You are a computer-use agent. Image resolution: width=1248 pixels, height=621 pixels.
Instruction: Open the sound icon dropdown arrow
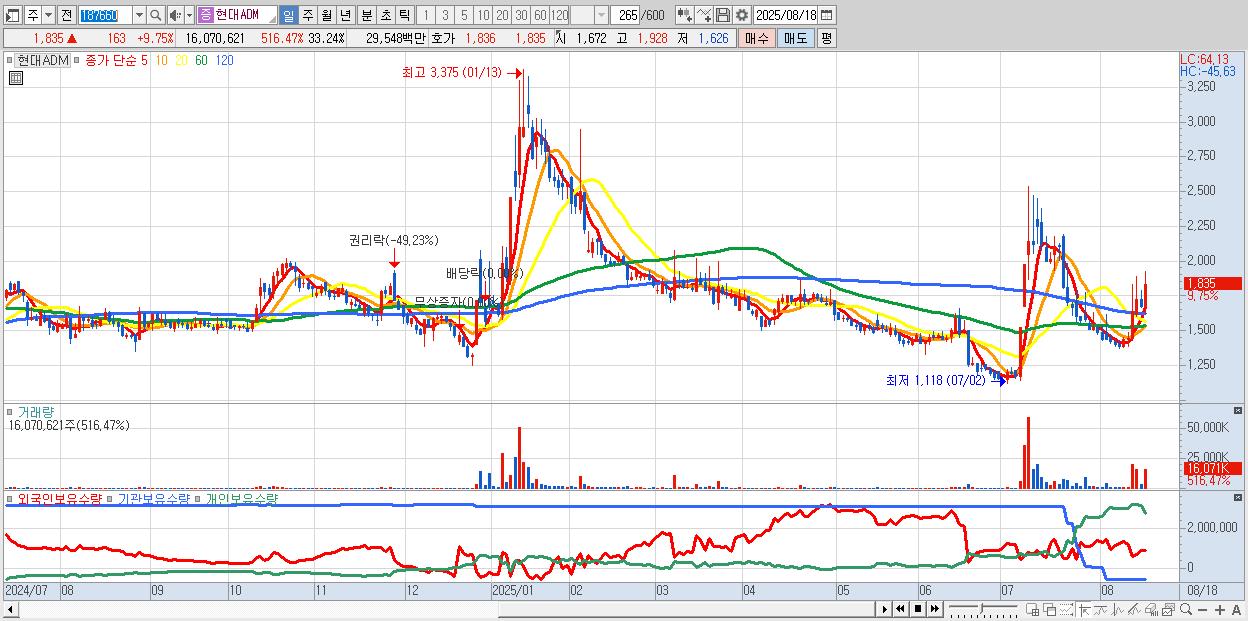coord(189,15)
